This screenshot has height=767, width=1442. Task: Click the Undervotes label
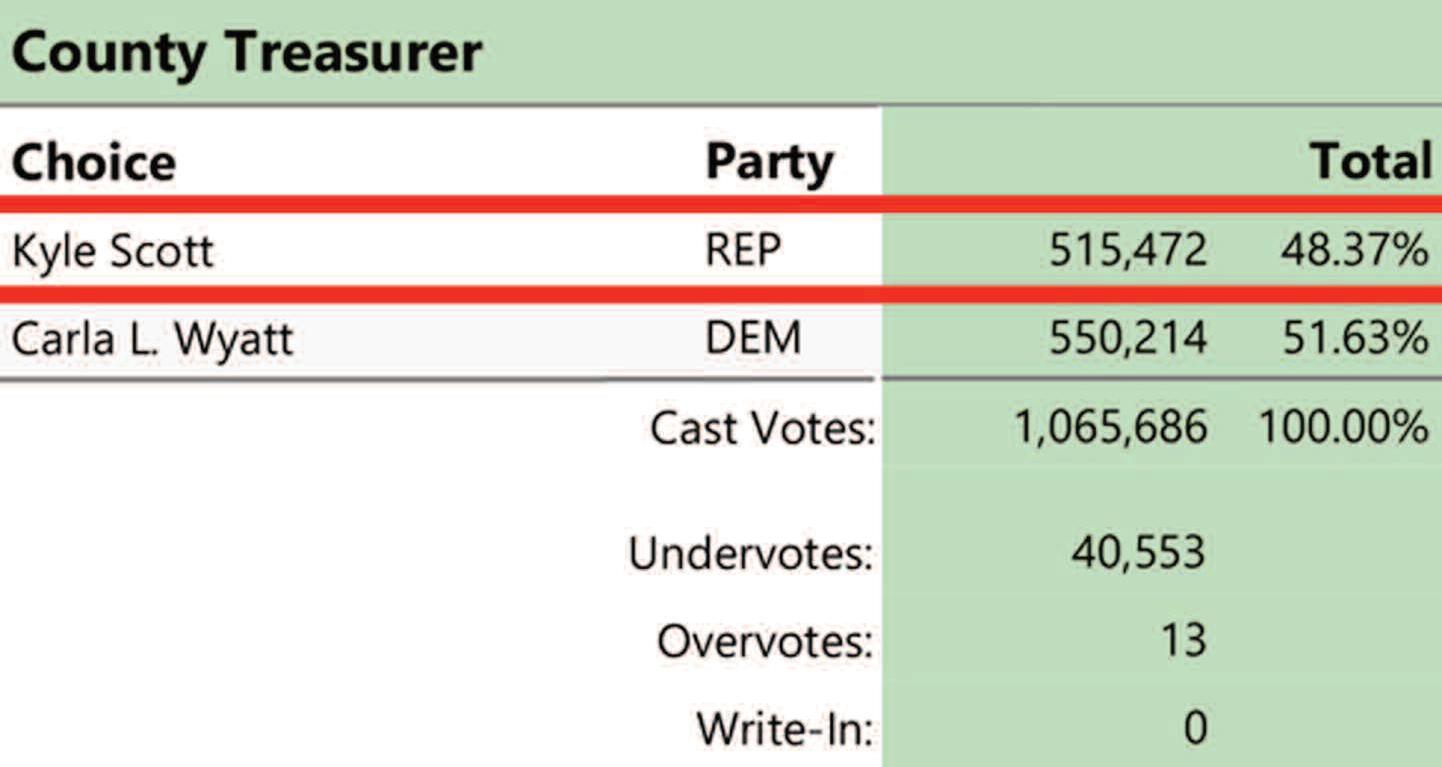pyautogui.click(x=751, y=553)
